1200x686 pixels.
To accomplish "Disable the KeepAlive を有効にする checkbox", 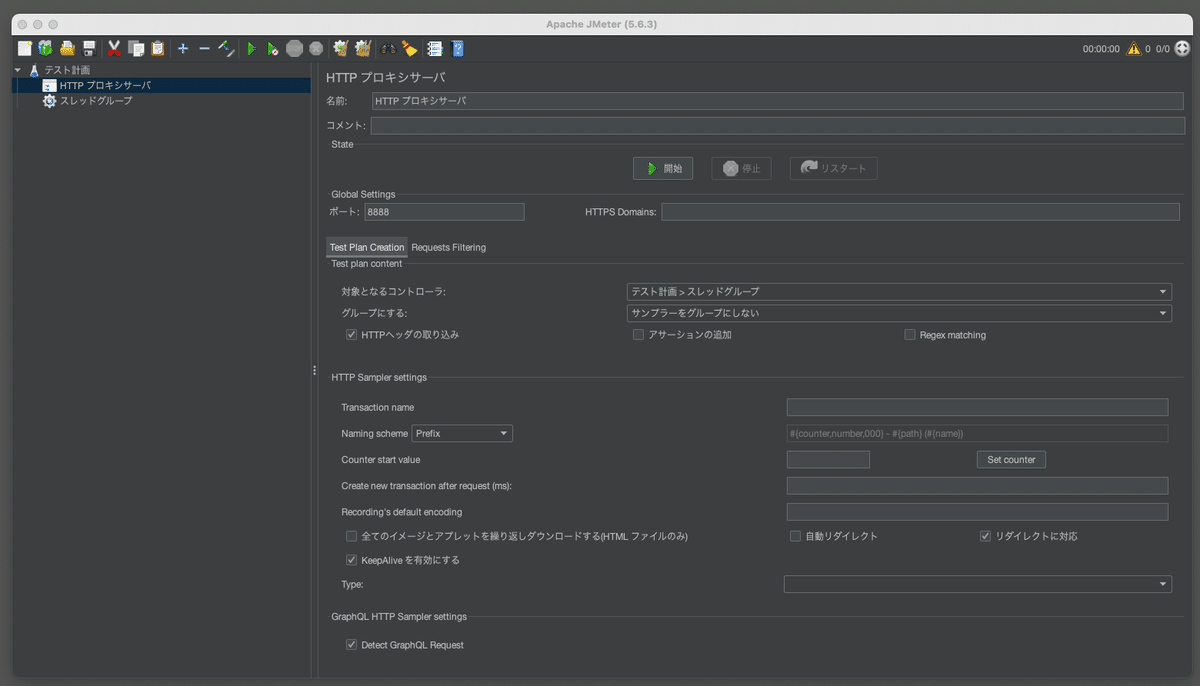I will point(351,560).
